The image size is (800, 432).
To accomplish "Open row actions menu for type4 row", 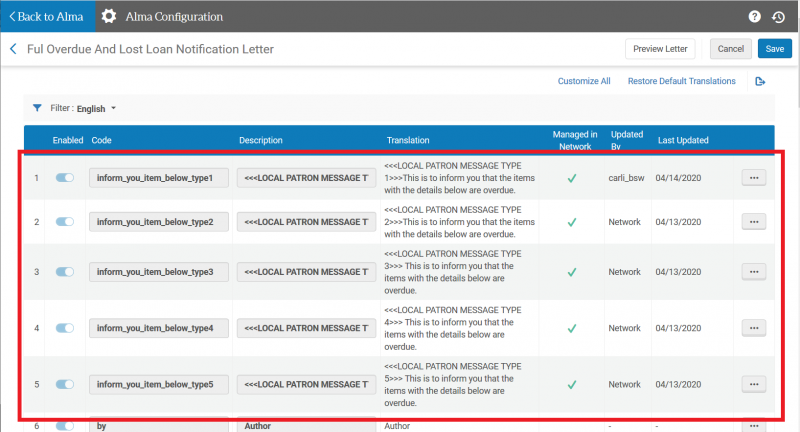I will pyautogui.click(x=754, y=327).
